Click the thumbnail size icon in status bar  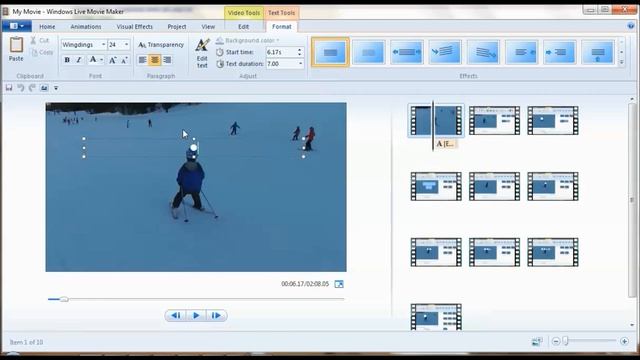tap(537, 342)
